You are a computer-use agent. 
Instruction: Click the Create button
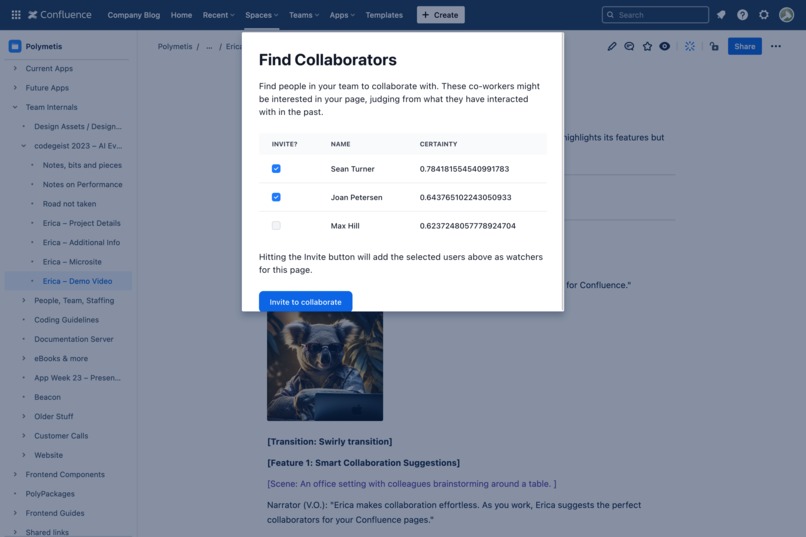441,15
